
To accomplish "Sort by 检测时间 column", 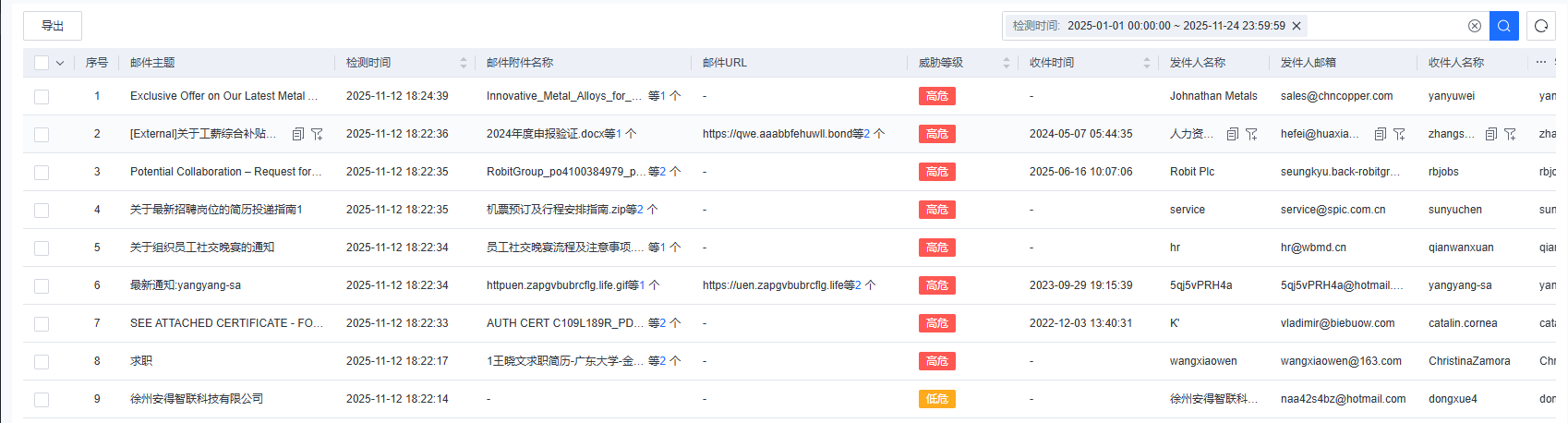I will [463, 63].
